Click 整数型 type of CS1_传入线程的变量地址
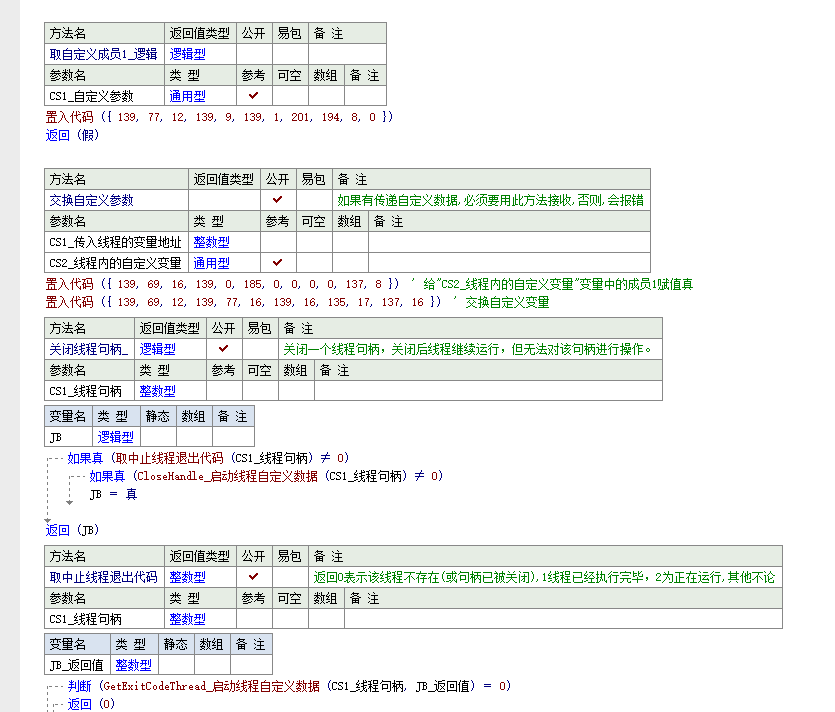The height and width of the screenshot is (712, 835). 211,242
